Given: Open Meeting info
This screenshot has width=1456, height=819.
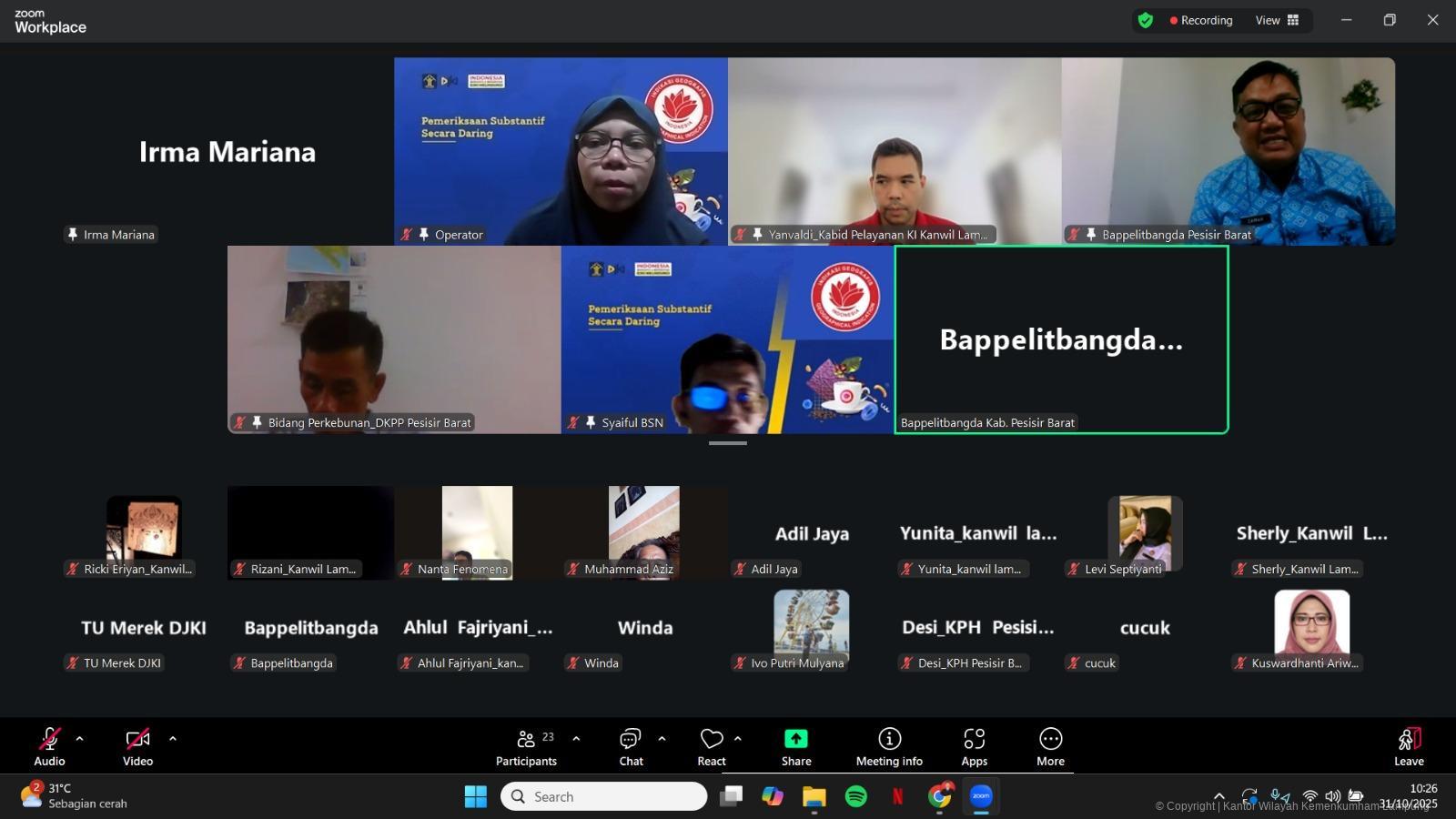Looking at the screenshot, I should (889, 747).
